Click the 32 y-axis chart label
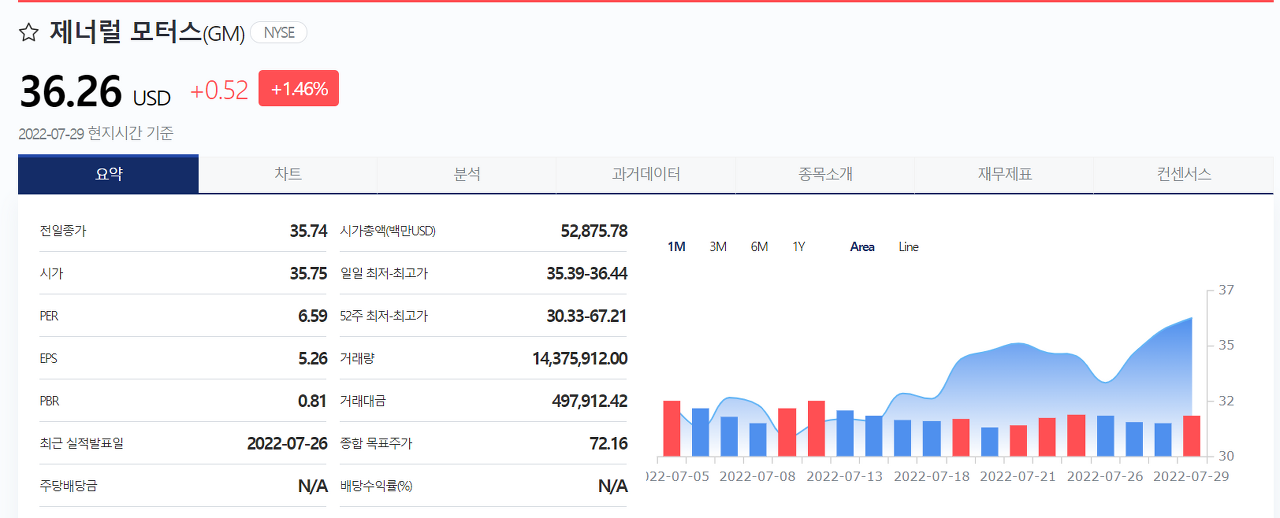Viewport: 1280px width, 518px height. pos(1226,401)
